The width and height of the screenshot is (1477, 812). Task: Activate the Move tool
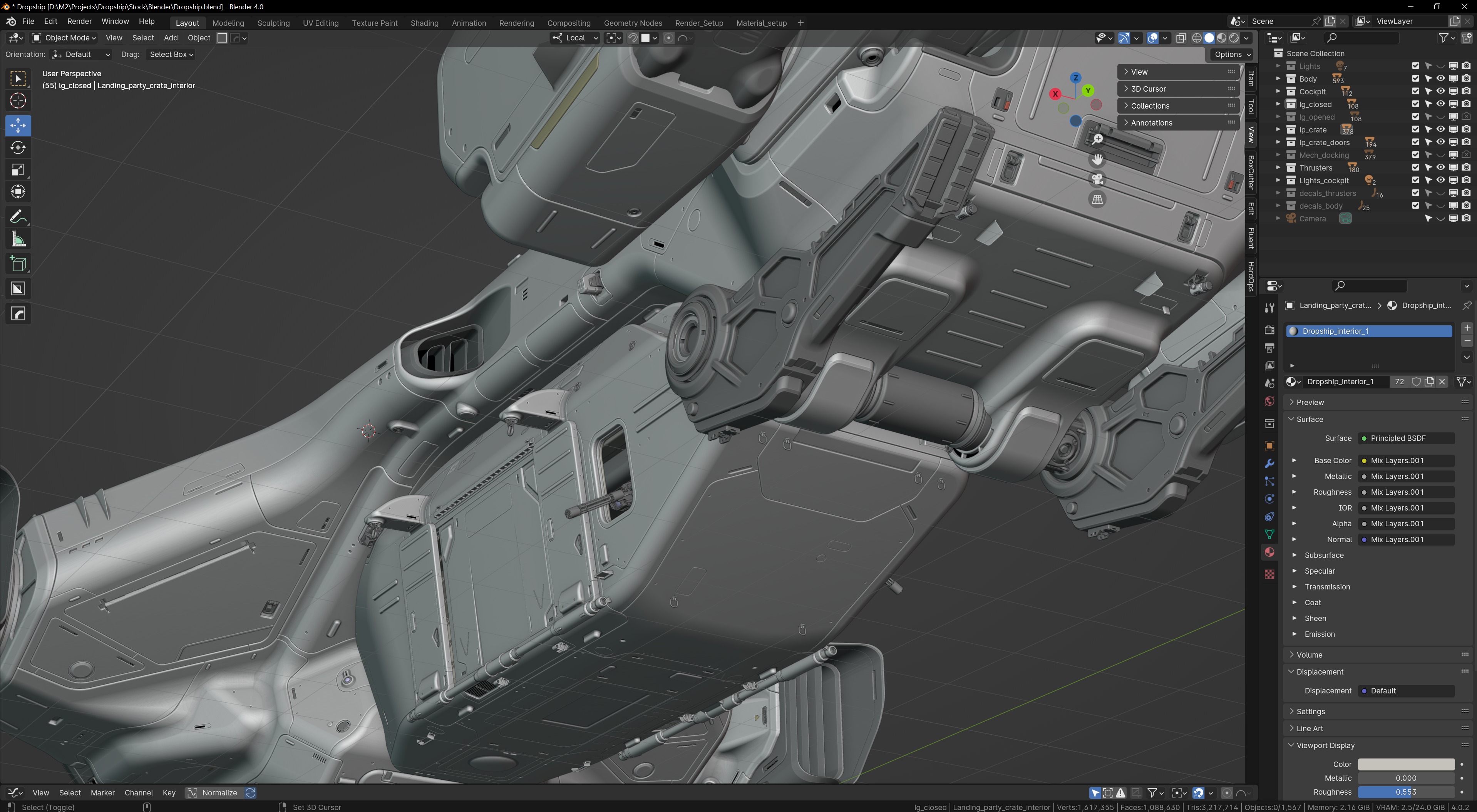(18, 125)
